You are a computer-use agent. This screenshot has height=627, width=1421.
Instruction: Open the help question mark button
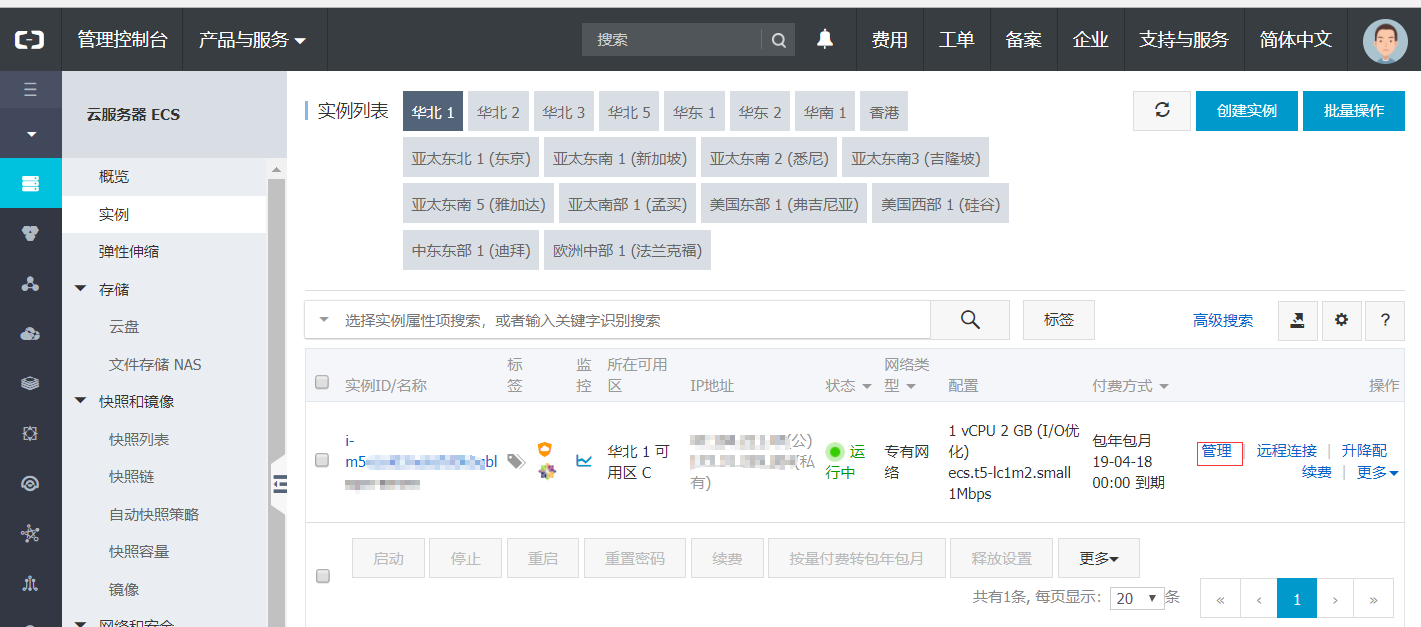pyautogui.click(x=1385, y=320)
